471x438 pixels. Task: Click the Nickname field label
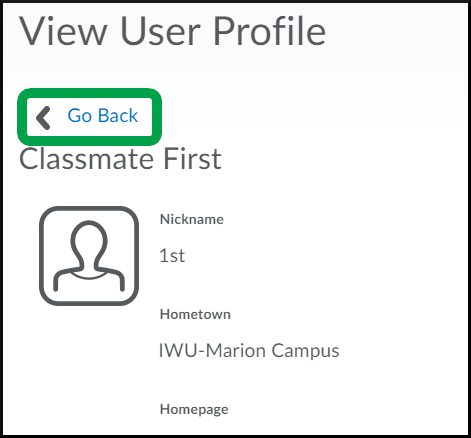point(192,219)
